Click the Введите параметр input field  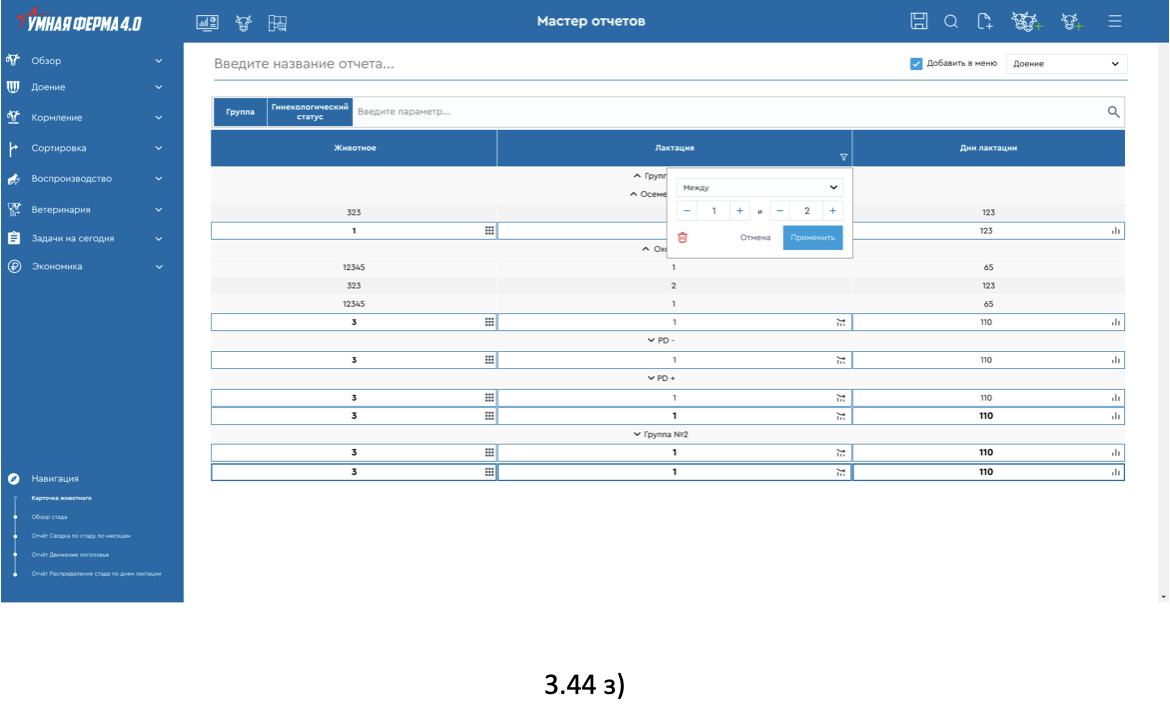(x=728, y=112)
